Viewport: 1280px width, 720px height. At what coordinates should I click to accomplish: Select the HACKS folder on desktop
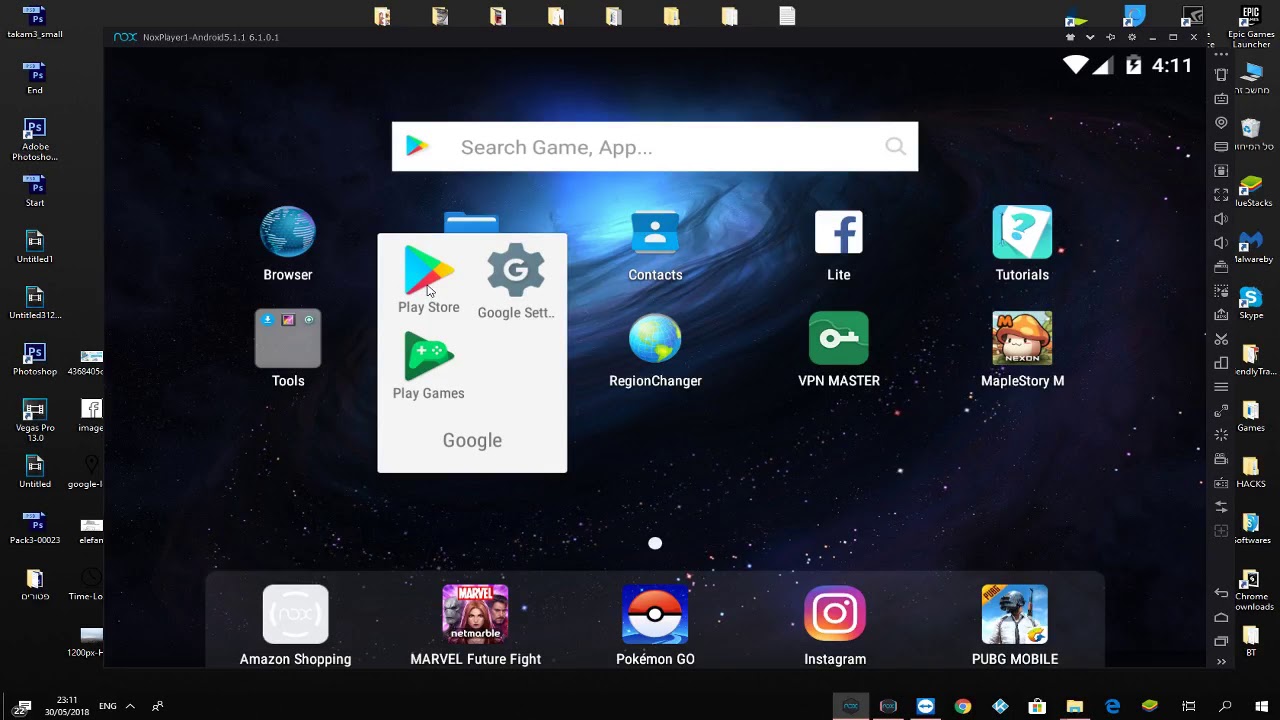click(1251, 472)
